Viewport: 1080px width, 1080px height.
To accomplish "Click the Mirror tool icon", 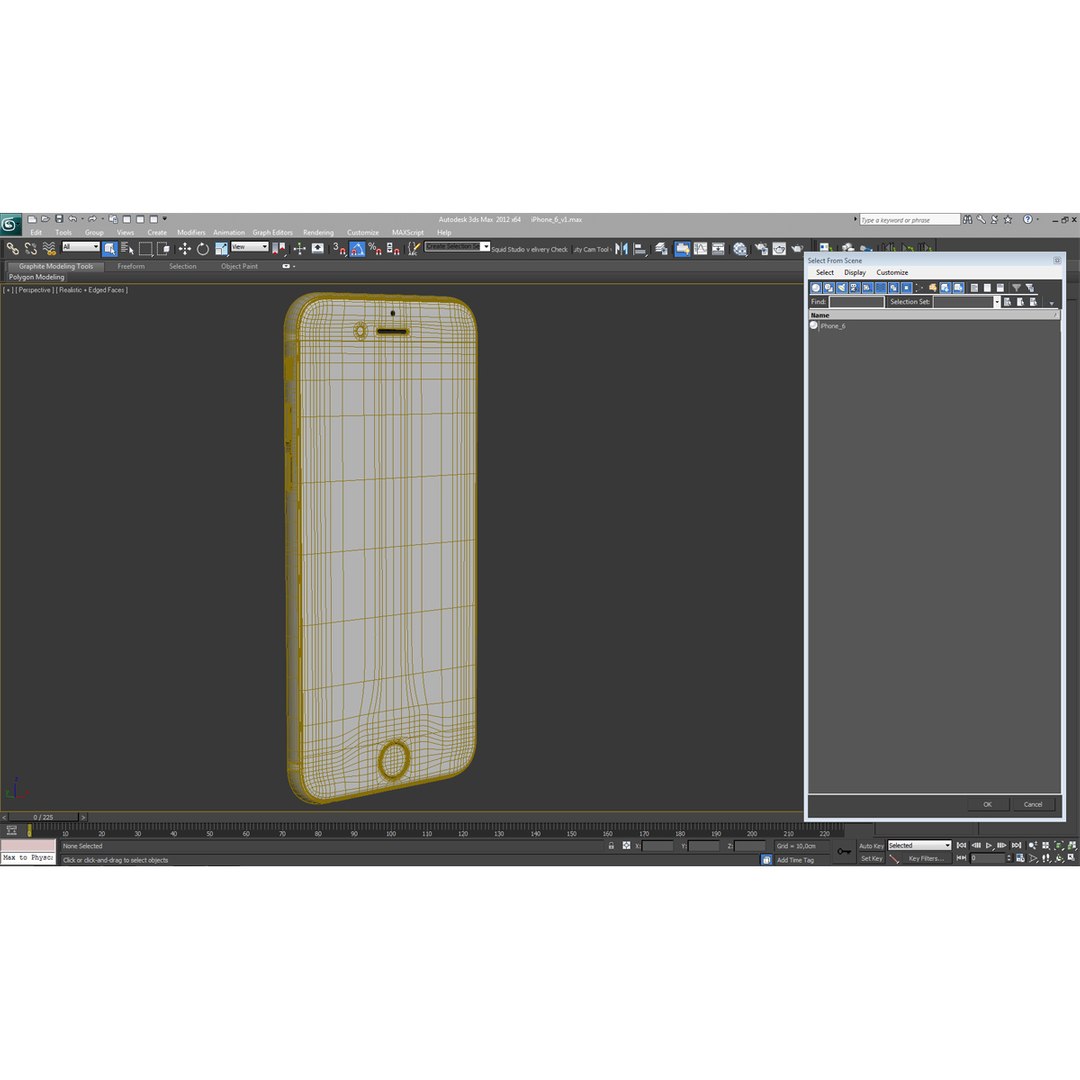I will [621, 249].
